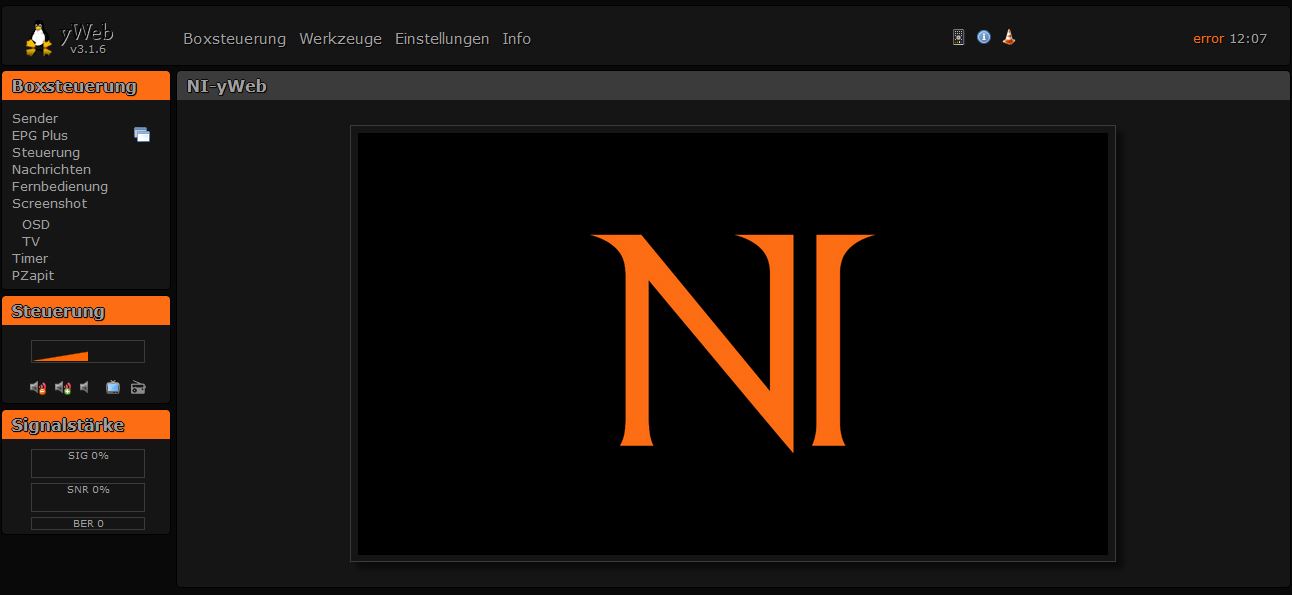The height and width of the screenshot is (595, 1292).
Task: Open the Werkzeuge menu
Action: click(x=340, y=39)
